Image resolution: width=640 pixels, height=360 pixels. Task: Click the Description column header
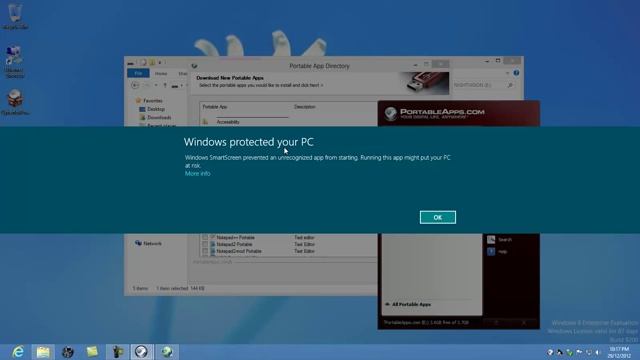tap(304, 107)
